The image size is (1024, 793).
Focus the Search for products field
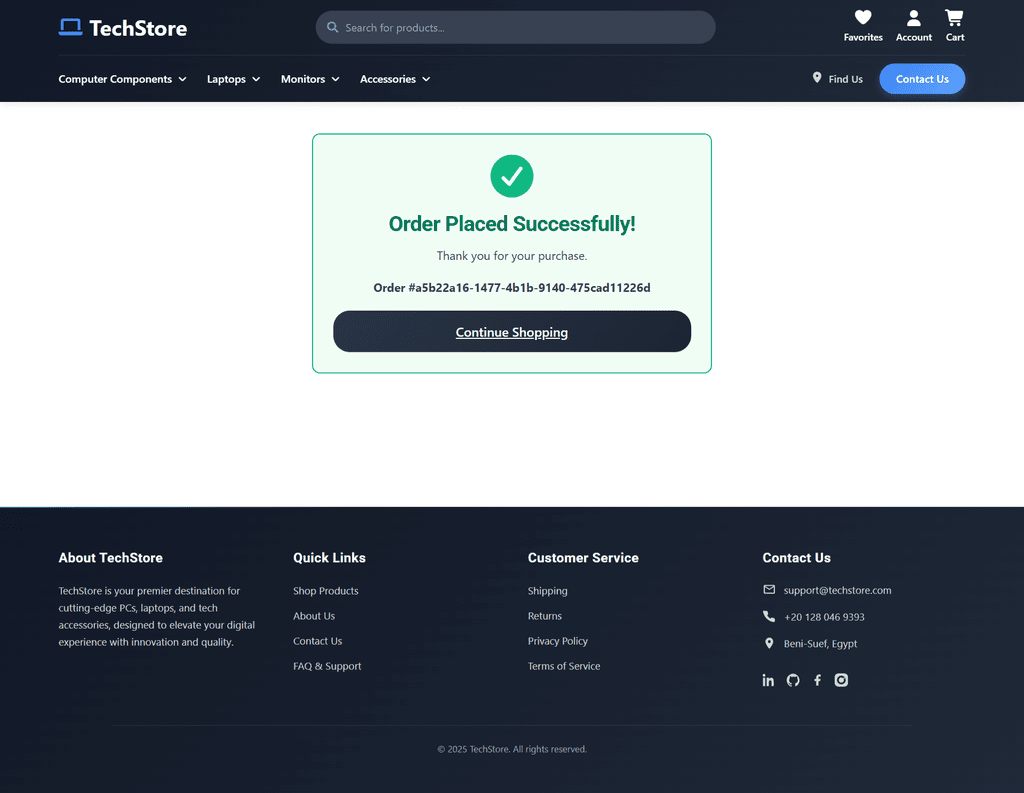(x=515, y=27)
